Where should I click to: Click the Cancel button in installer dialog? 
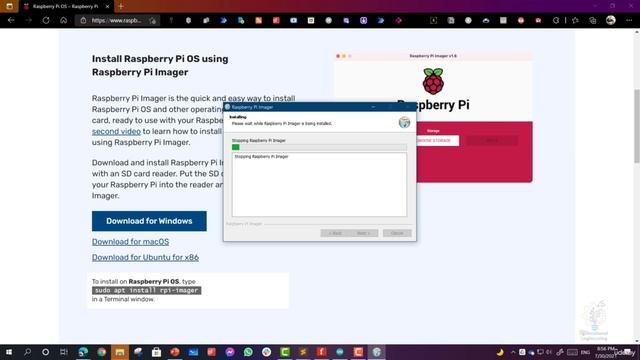click(397, 233)
